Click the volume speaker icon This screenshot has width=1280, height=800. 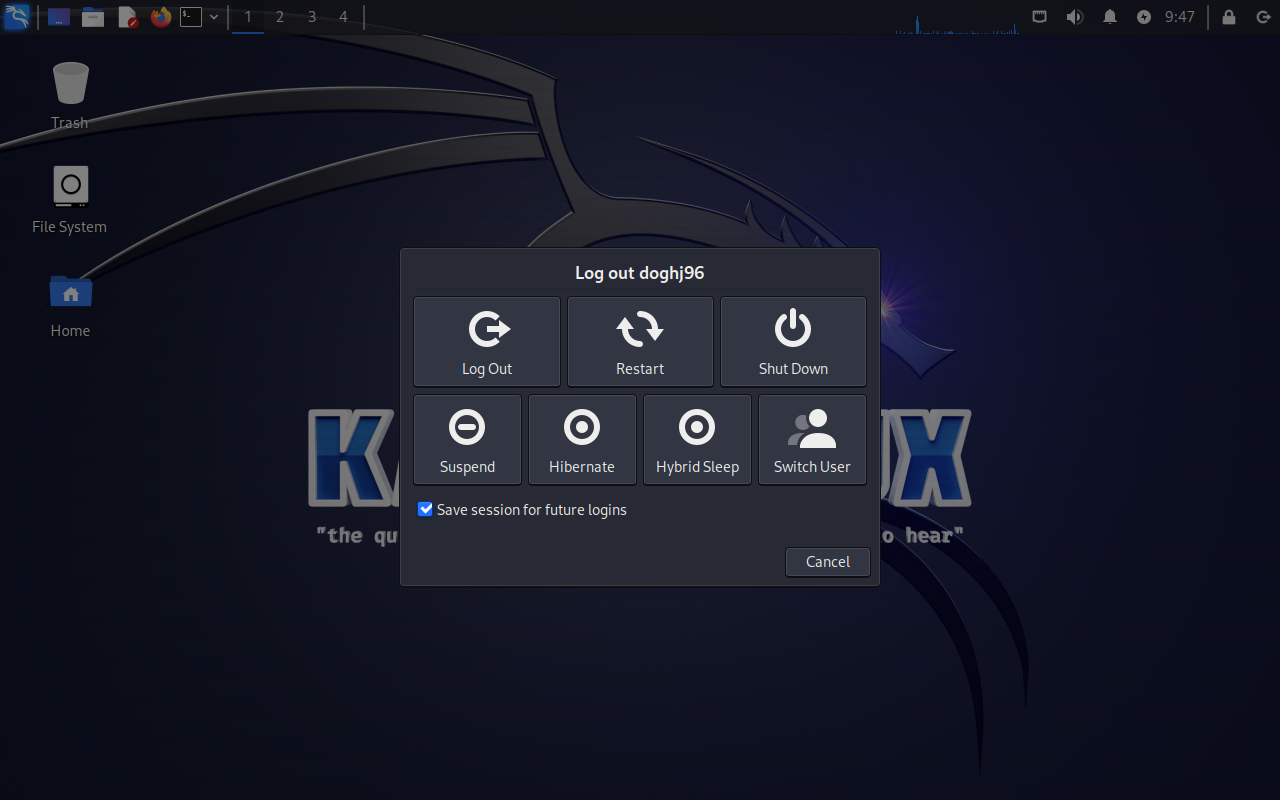tap(1075, 17)
